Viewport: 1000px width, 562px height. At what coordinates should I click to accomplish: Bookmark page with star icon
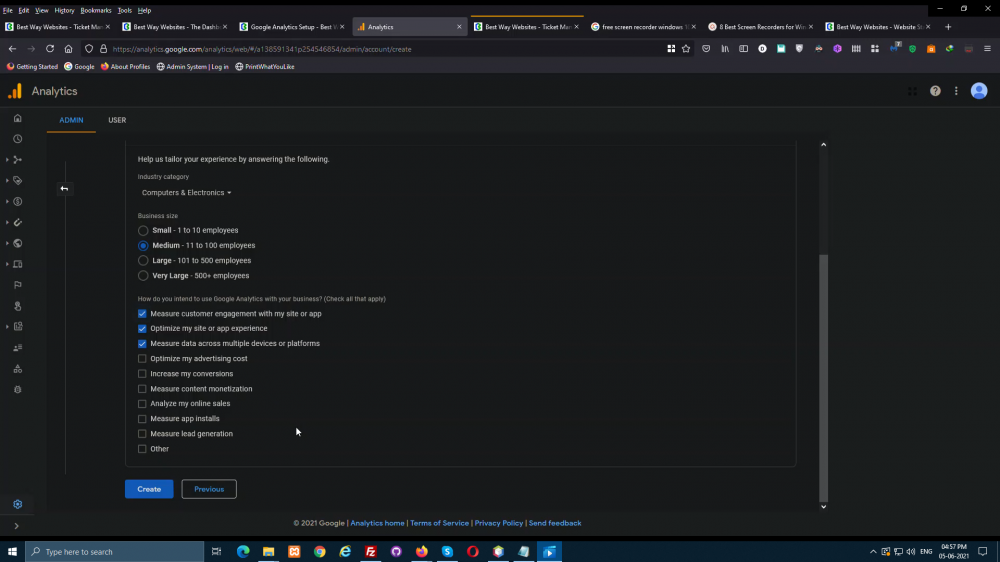click(686, 48)
